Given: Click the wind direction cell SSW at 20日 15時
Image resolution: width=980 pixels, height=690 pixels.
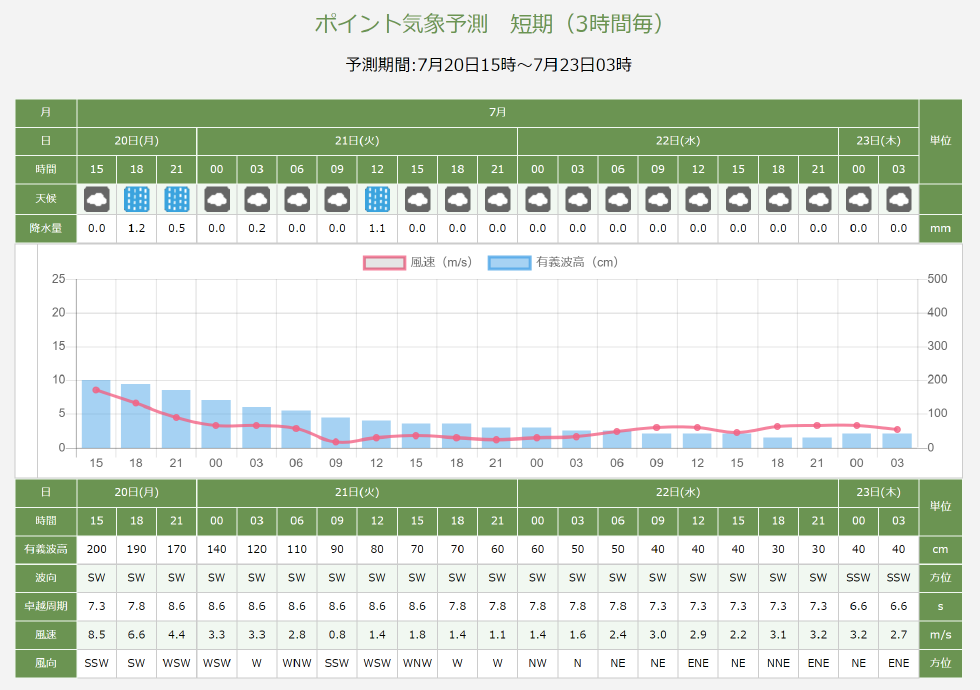Looking at the screenshot, I should coord(96,663).
